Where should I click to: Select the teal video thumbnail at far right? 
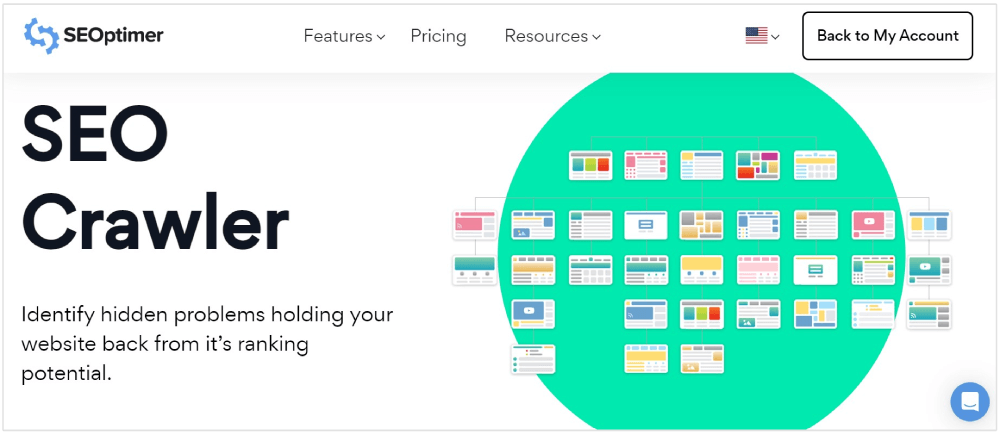(x=930, y=270)
